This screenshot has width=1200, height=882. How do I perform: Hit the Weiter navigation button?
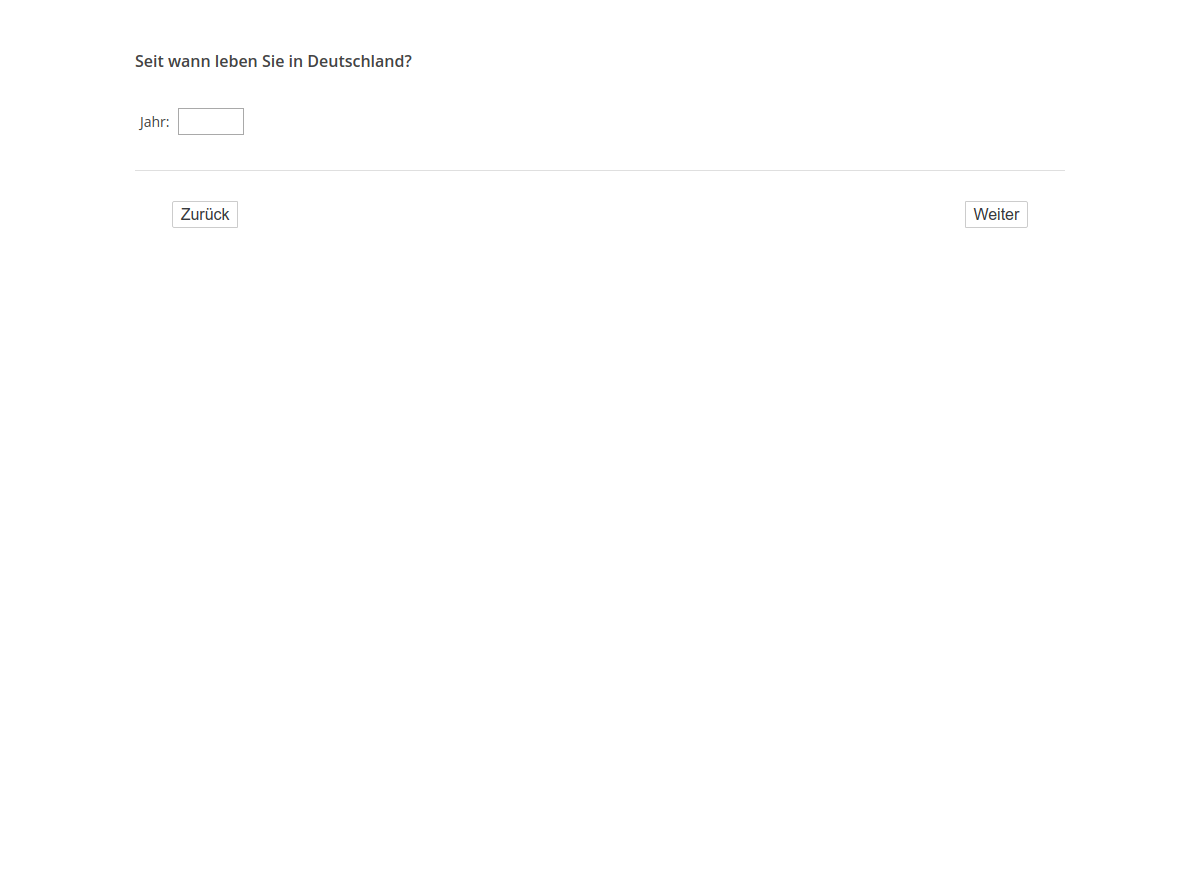click(995, 214)
